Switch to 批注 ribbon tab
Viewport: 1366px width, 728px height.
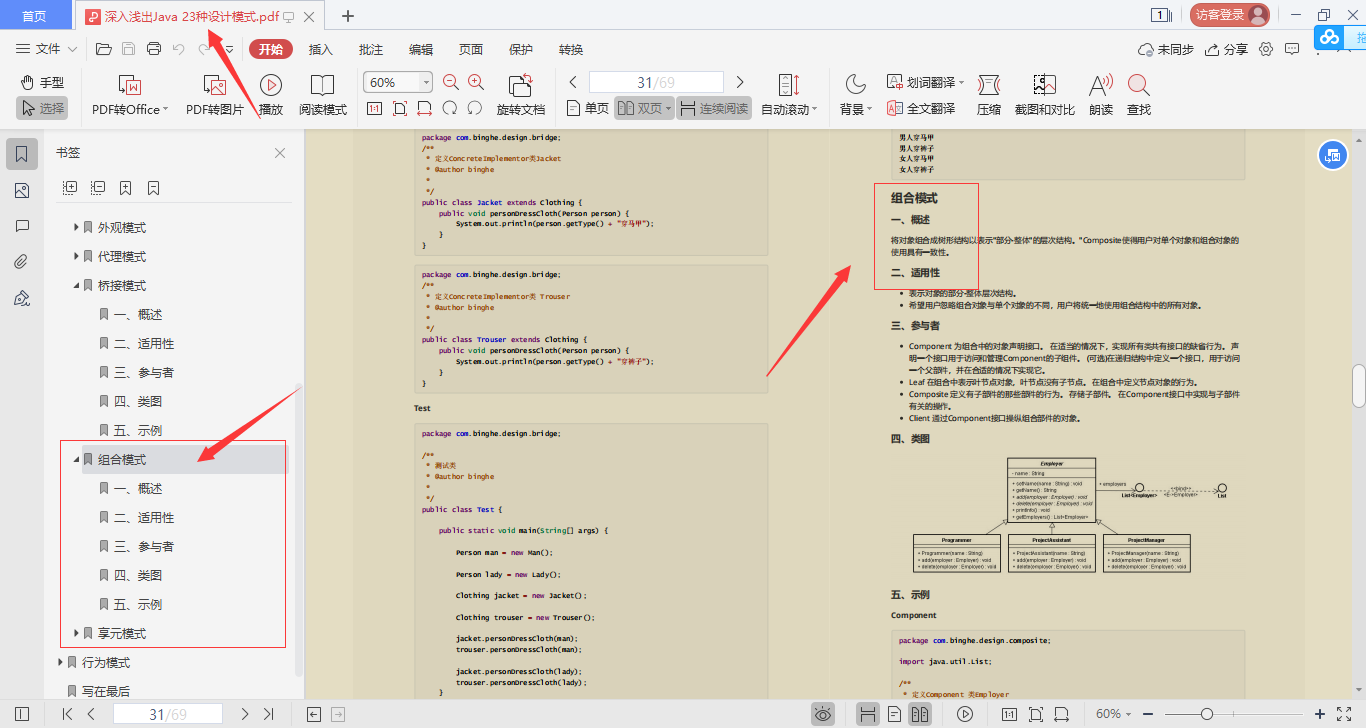pyautogui.click(x=371, y=49)
